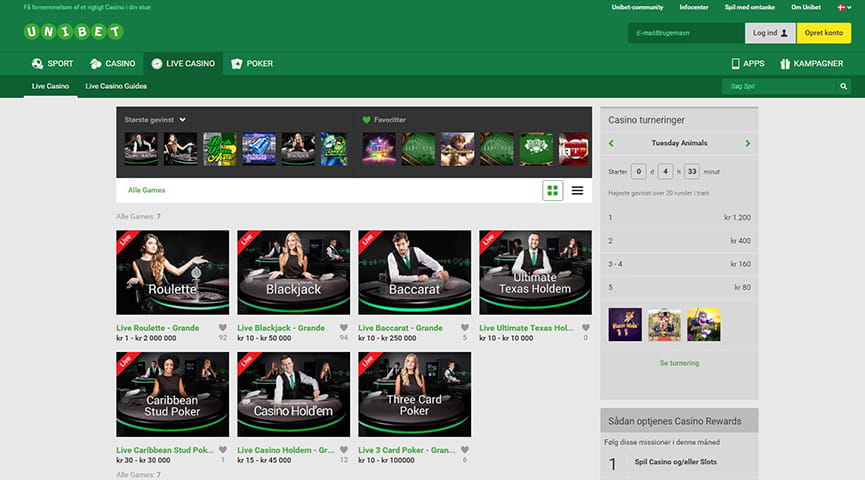Open second Favoritter game icon
The height and width of the screenshot is (480, 865).
tap(418, 149)
